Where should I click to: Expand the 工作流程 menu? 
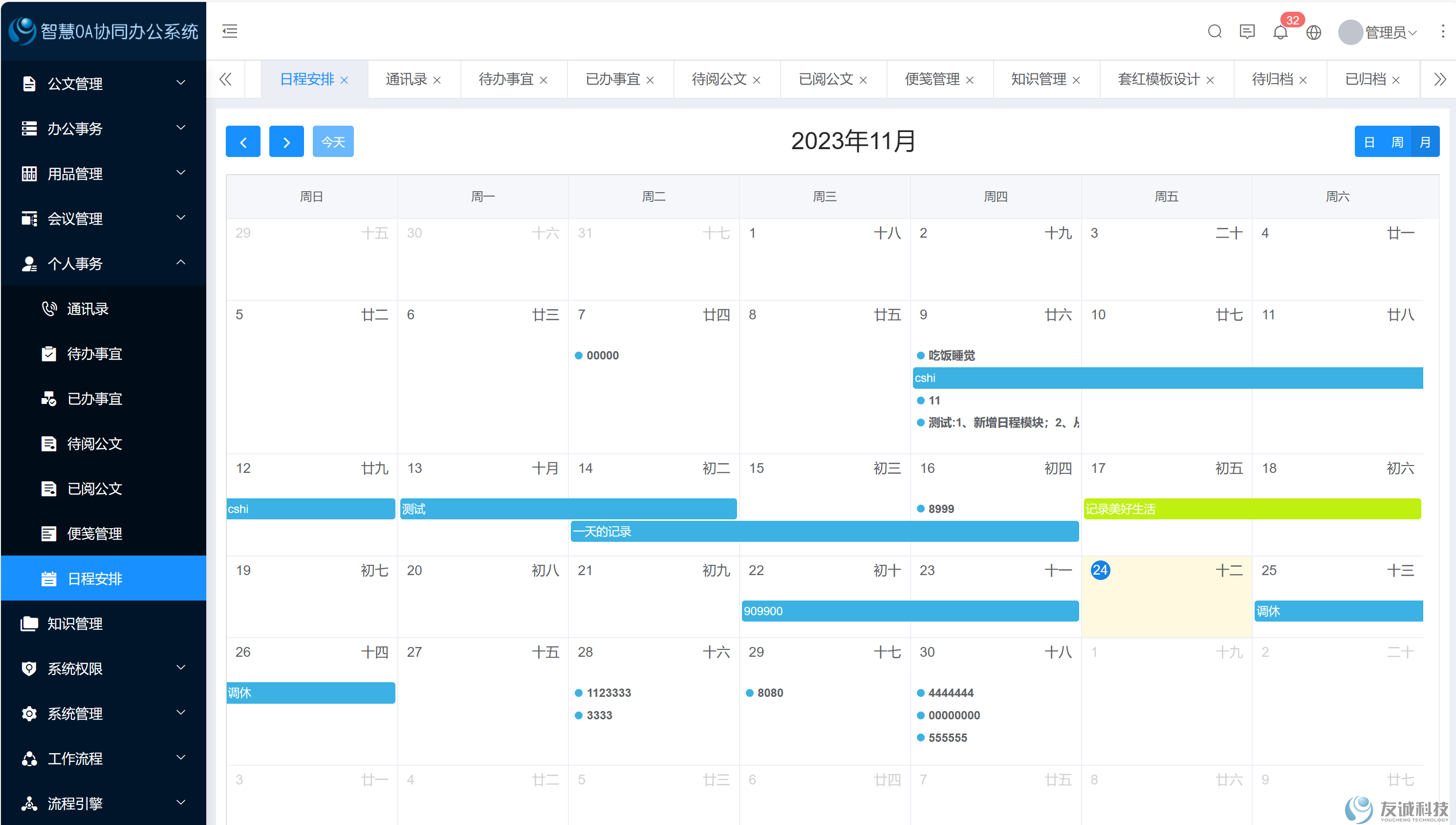coord(104,758)
